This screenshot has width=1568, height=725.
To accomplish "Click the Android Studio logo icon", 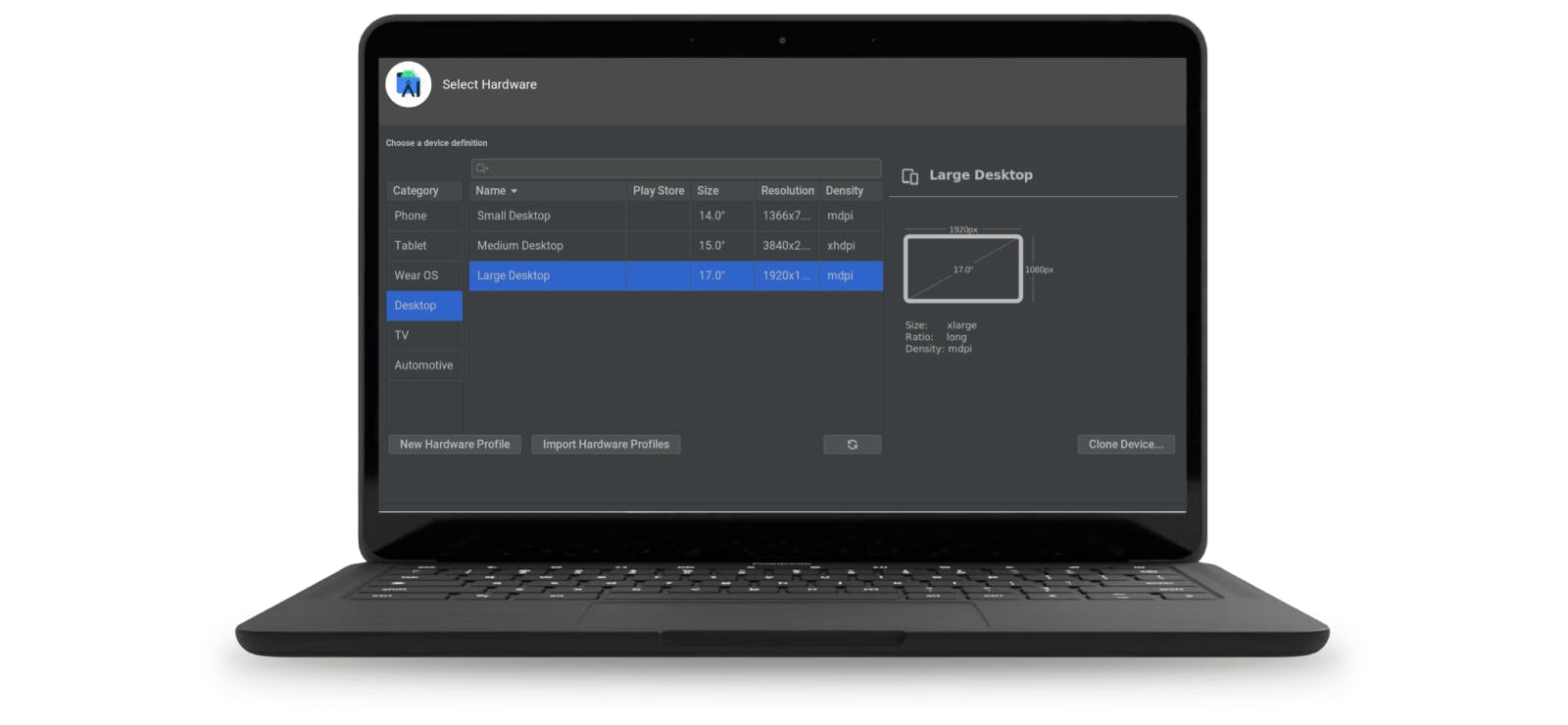I will [x=409, y=85].
